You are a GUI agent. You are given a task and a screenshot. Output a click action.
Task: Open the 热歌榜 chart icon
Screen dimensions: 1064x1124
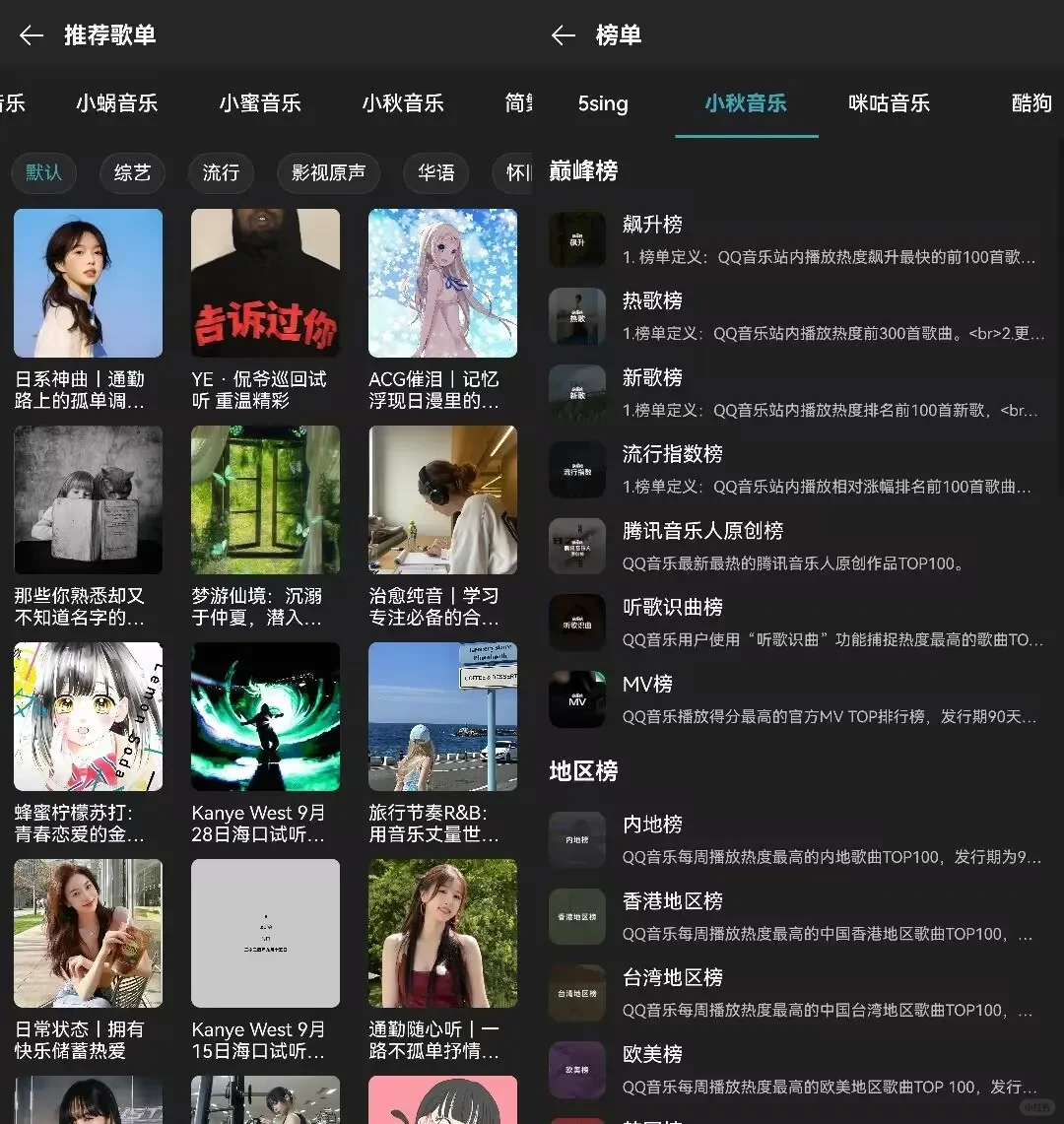577,316
